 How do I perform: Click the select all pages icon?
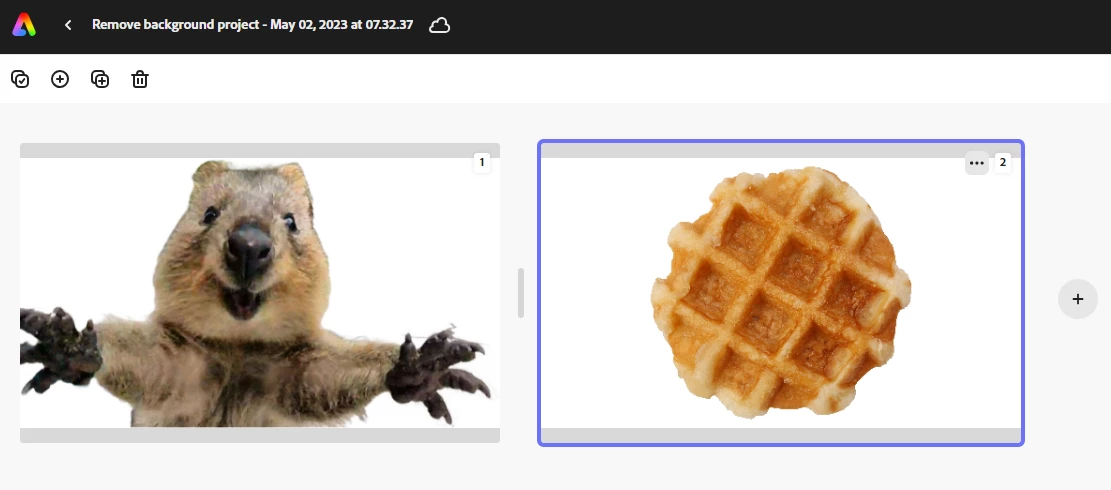[x=21, y=79]
